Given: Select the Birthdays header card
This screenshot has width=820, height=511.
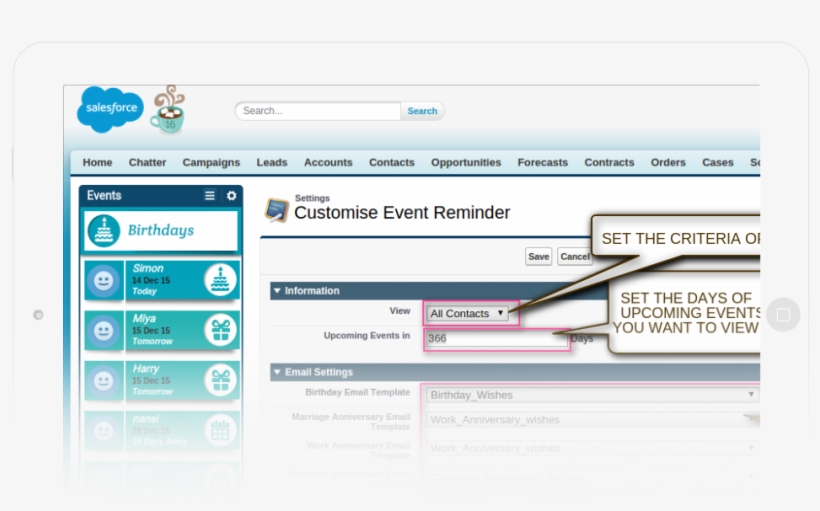Looking at the screenshot, I should [x=161, y=231].
